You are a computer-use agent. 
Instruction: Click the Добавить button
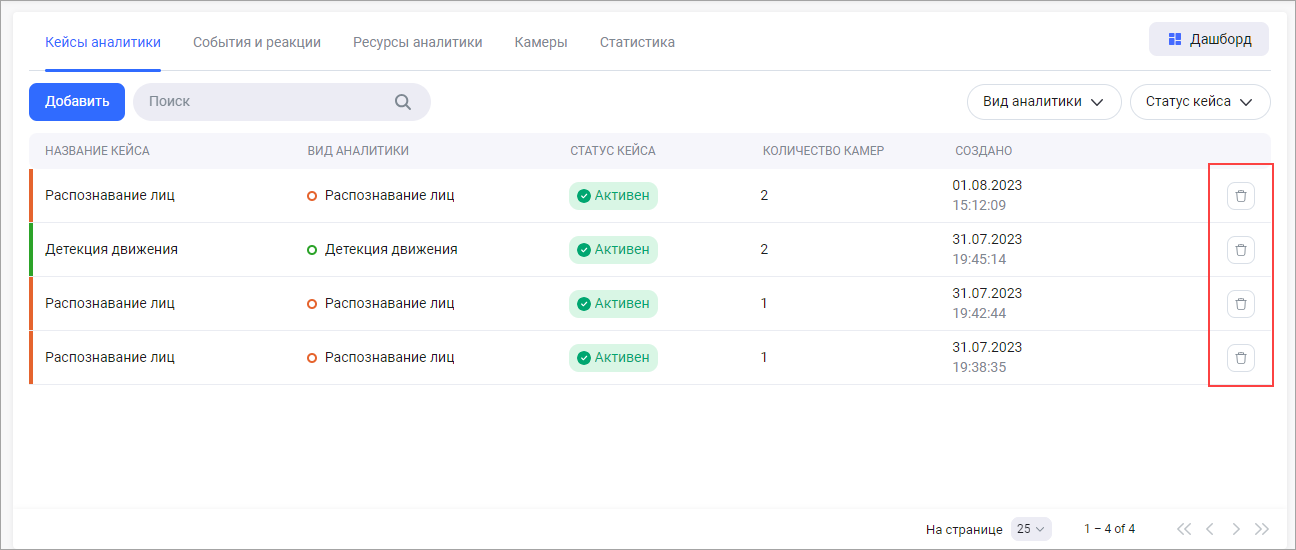click(77, 102)
